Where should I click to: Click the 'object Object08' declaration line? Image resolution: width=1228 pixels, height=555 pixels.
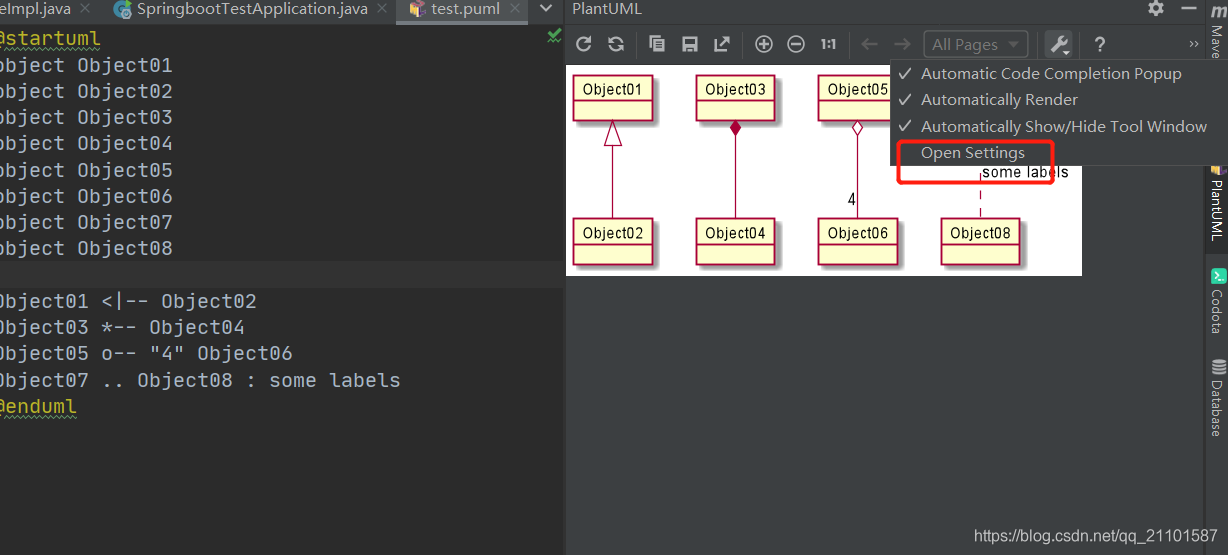(85, 249)
